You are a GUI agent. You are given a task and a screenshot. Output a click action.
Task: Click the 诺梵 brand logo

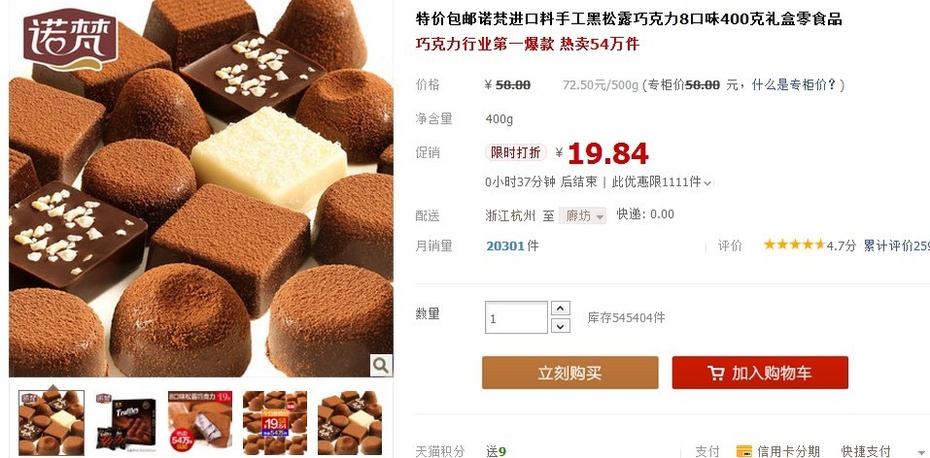pyautogui.click(x=71, y=39)
